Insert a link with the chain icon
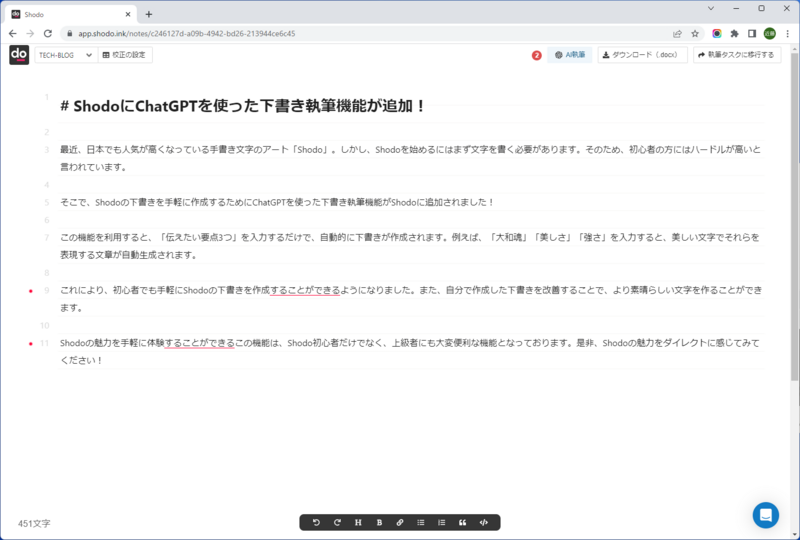This screenshot has width=800, height=540. pos(400,522)
